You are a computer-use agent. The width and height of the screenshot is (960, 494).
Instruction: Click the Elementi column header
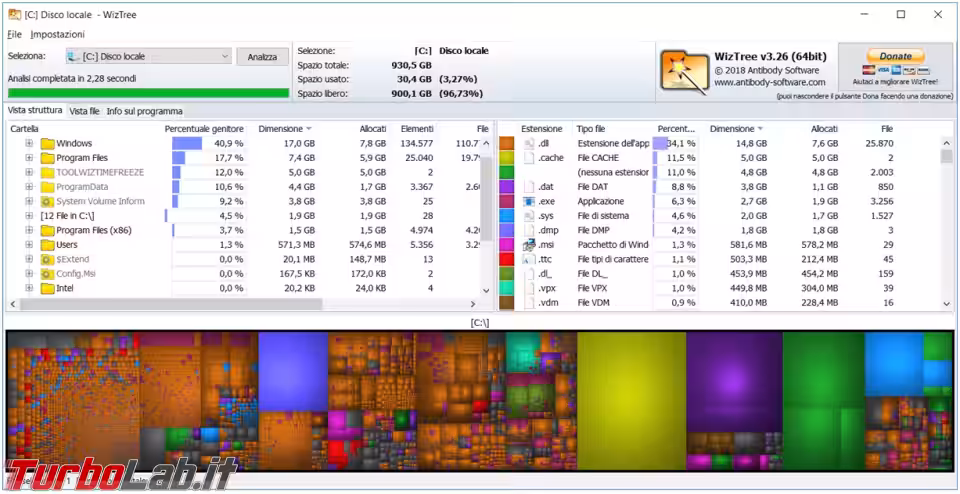click(x=417, y=129)
